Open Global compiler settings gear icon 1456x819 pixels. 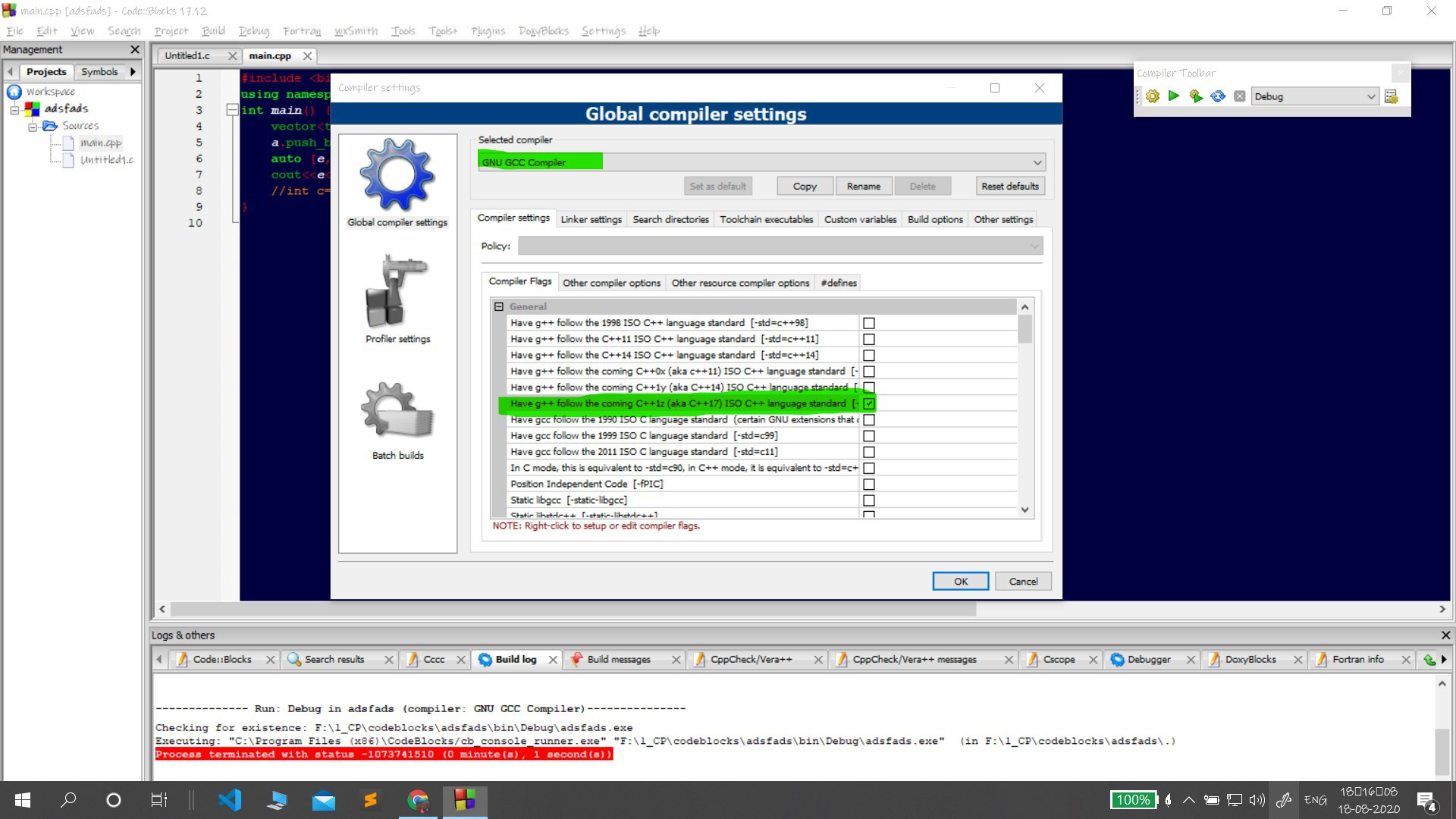[x=397, y=174]
